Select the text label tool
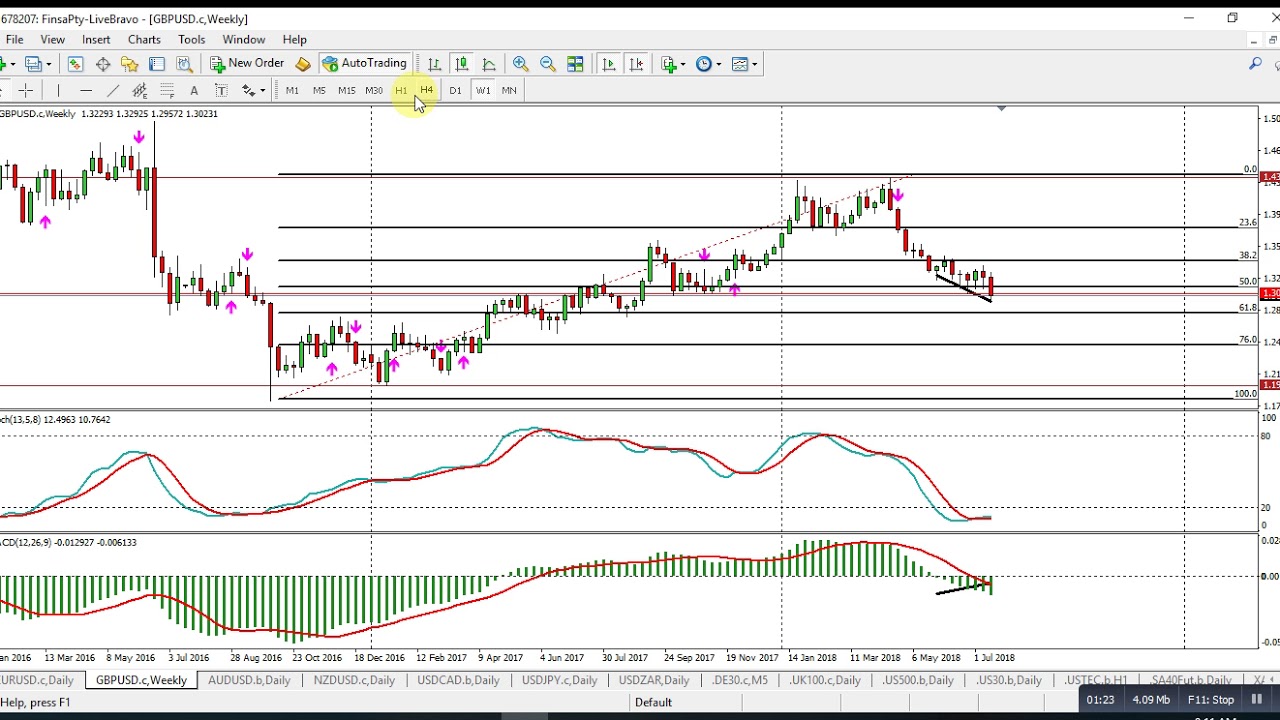This screenshot has width=1280, height=720. pos(221,91)
